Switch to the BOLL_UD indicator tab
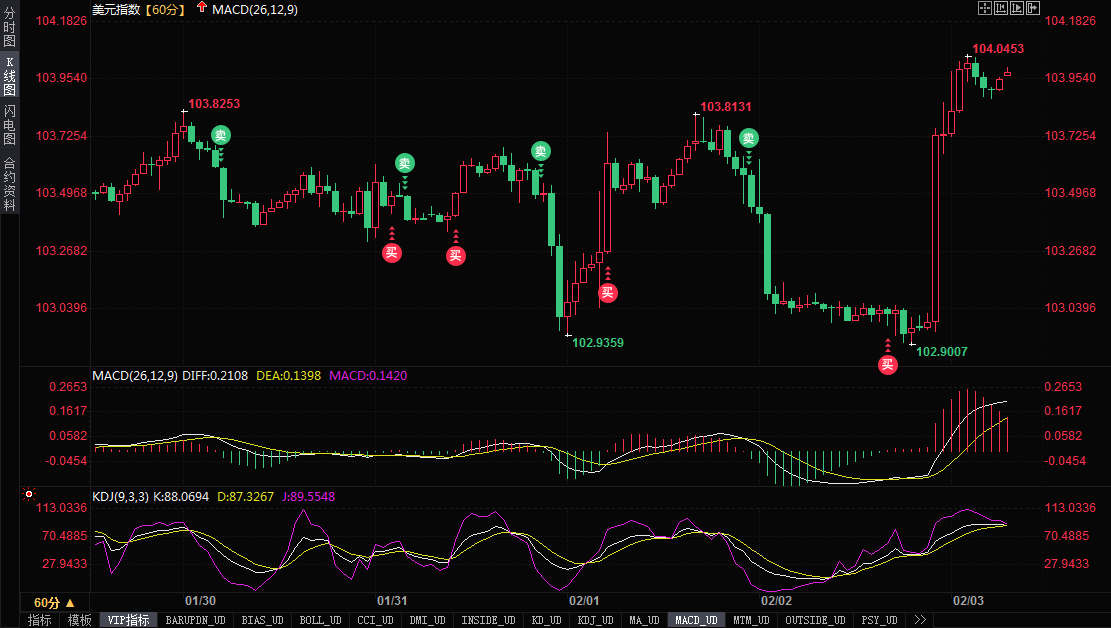 click(320, 620)
